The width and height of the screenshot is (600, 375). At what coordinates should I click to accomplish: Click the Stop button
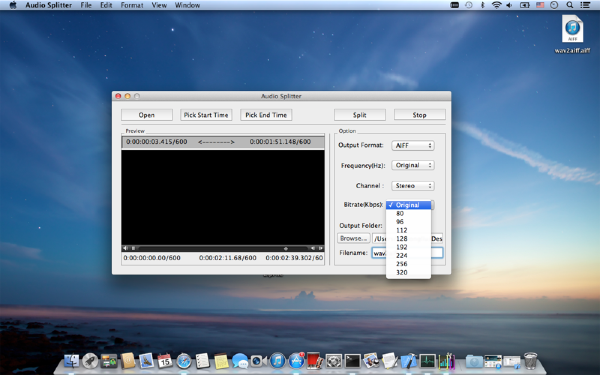coord(419,115)
